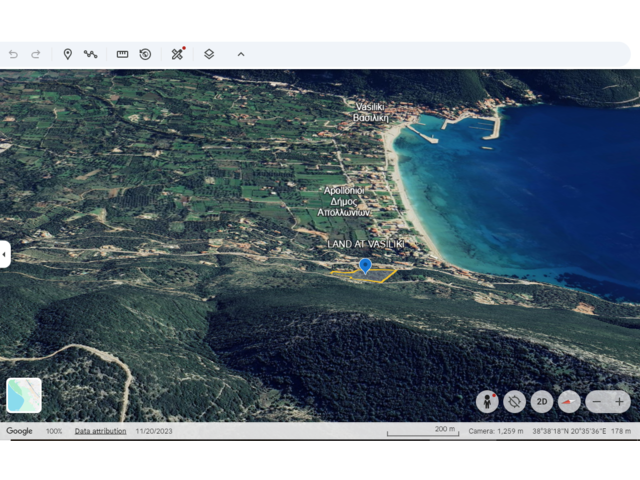
Task: Click the Undo arrow in the toolbar
Action: tap(13, 54)
